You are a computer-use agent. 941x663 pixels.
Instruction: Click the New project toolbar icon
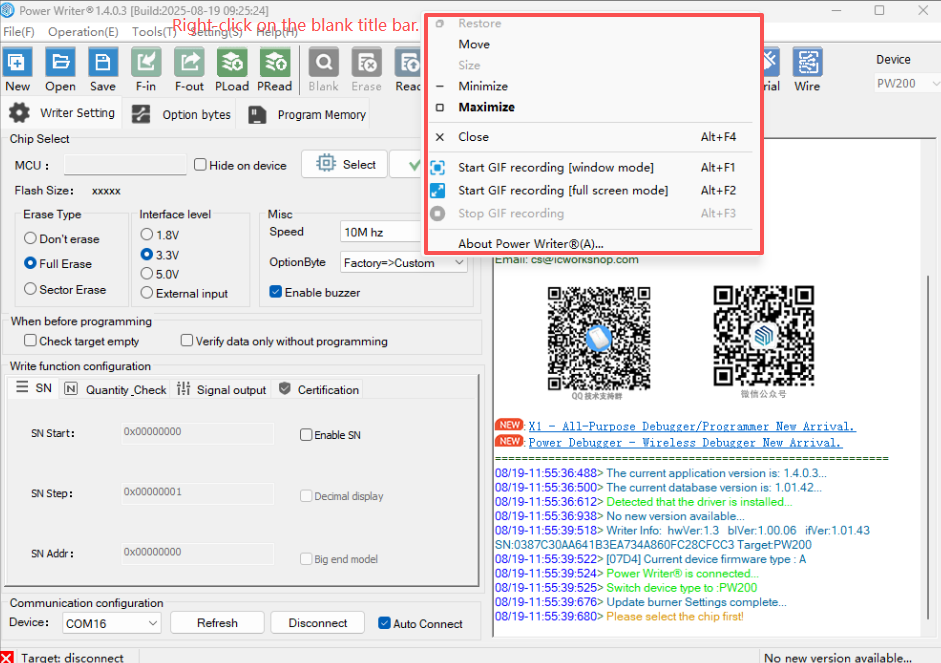17,62
